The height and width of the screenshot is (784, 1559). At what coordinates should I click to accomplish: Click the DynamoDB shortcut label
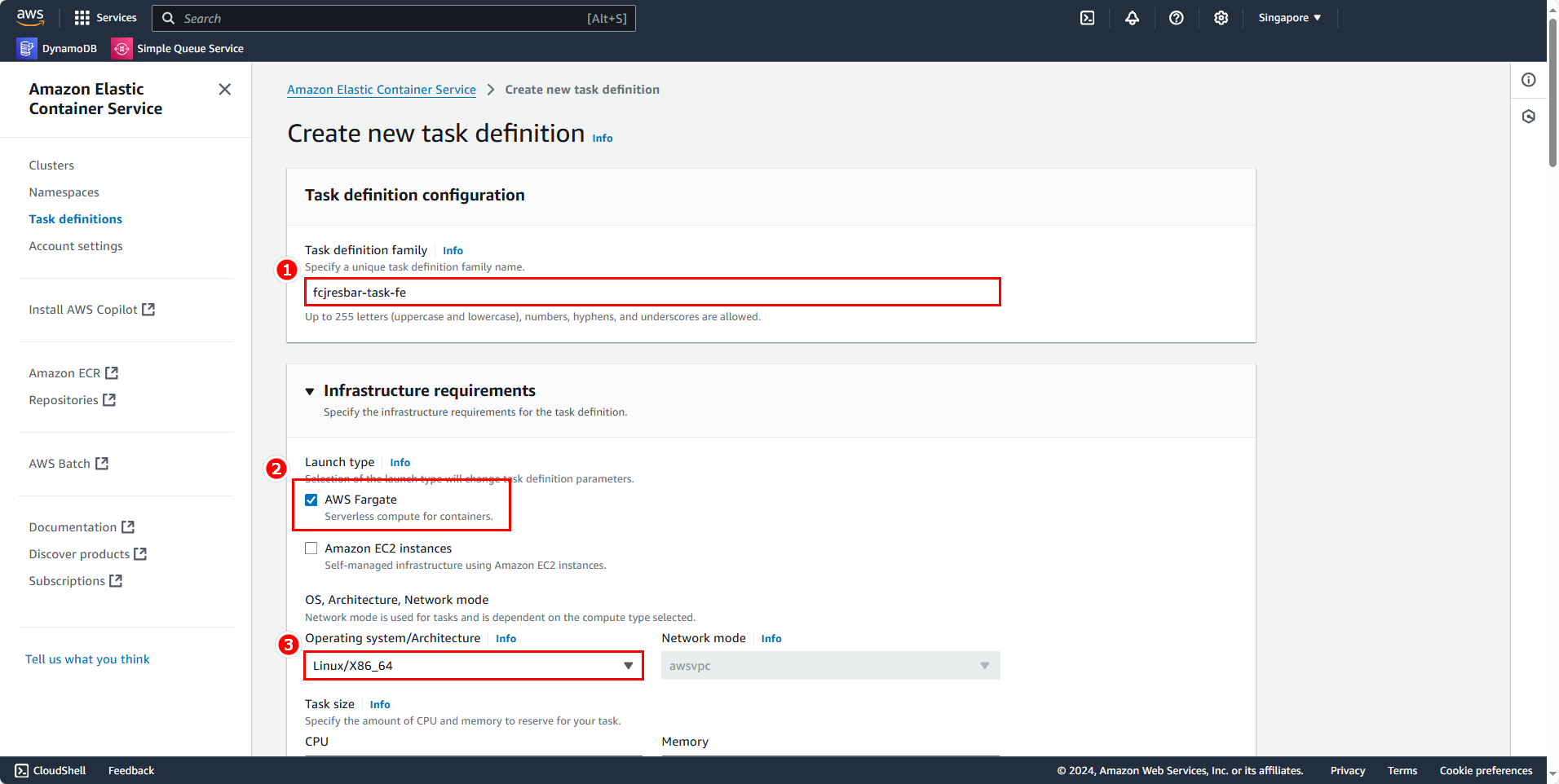[69, 49]
